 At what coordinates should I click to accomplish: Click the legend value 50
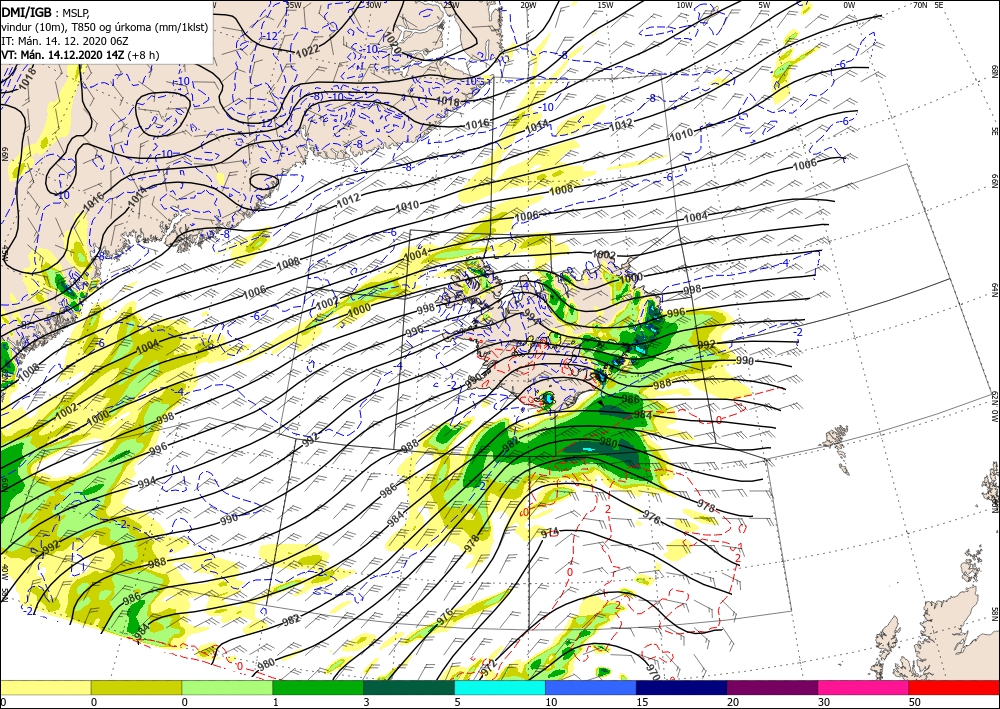click(x=915, y=702)
